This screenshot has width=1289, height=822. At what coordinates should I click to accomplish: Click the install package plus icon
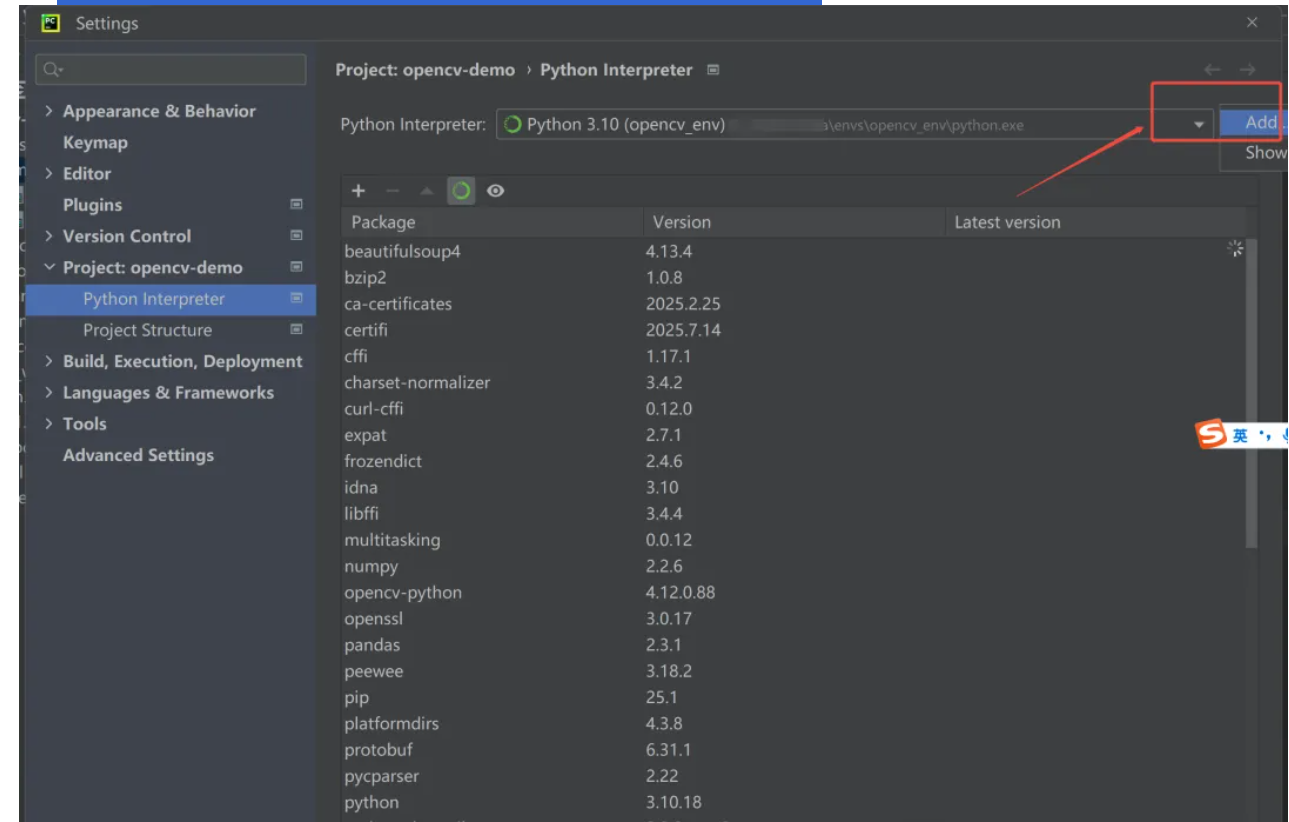pyautogui.click(x=359, y=191)
